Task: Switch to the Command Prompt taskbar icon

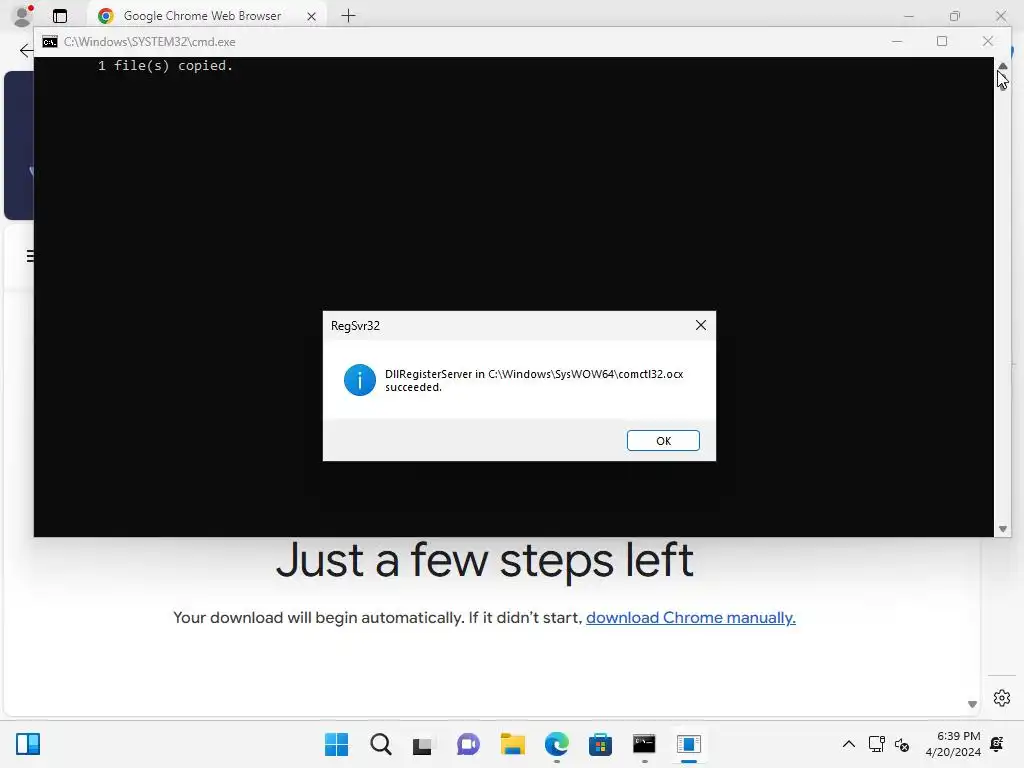Action: pos(644,744)
